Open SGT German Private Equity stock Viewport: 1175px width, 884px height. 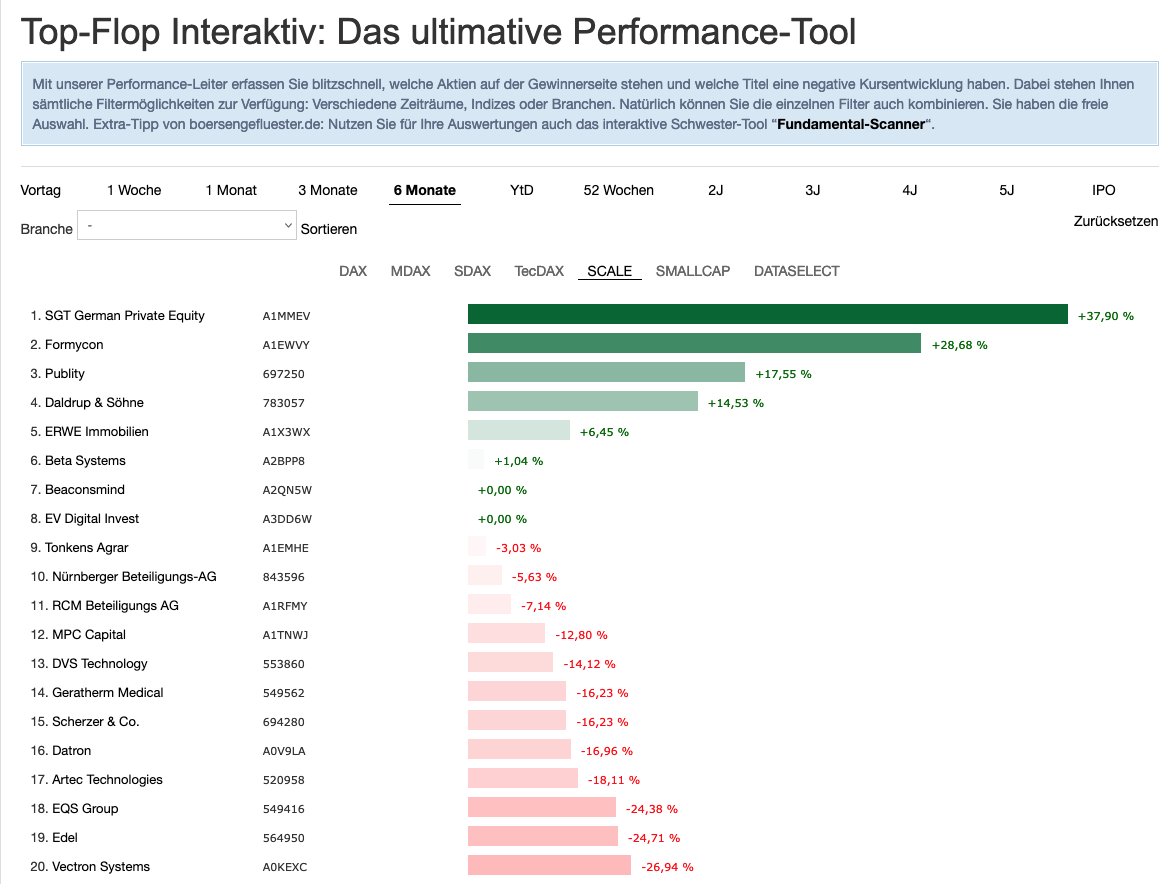tap(124, 315)
